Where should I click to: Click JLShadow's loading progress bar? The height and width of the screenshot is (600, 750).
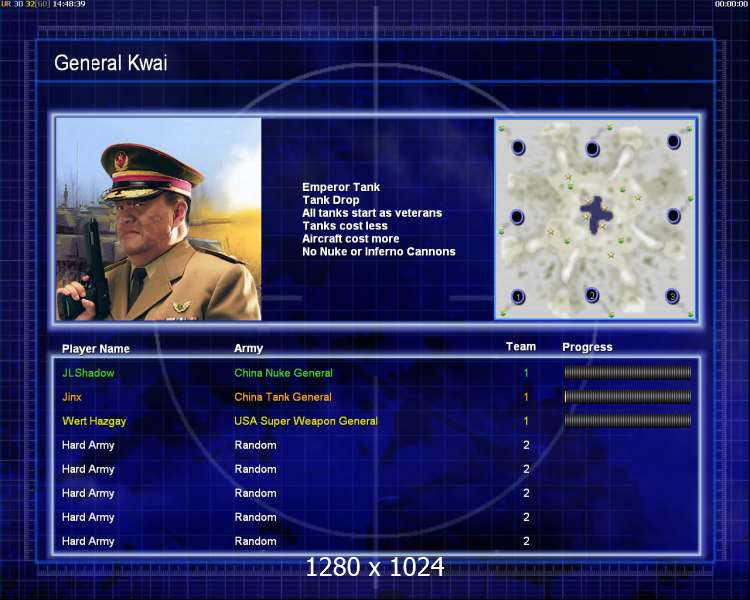pyautogui.click(x=628, y=372)
